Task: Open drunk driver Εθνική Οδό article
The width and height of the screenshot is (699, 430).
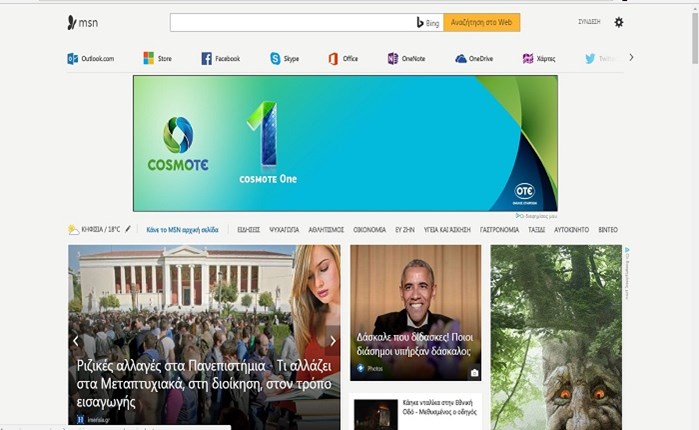Action: point(440,407)
